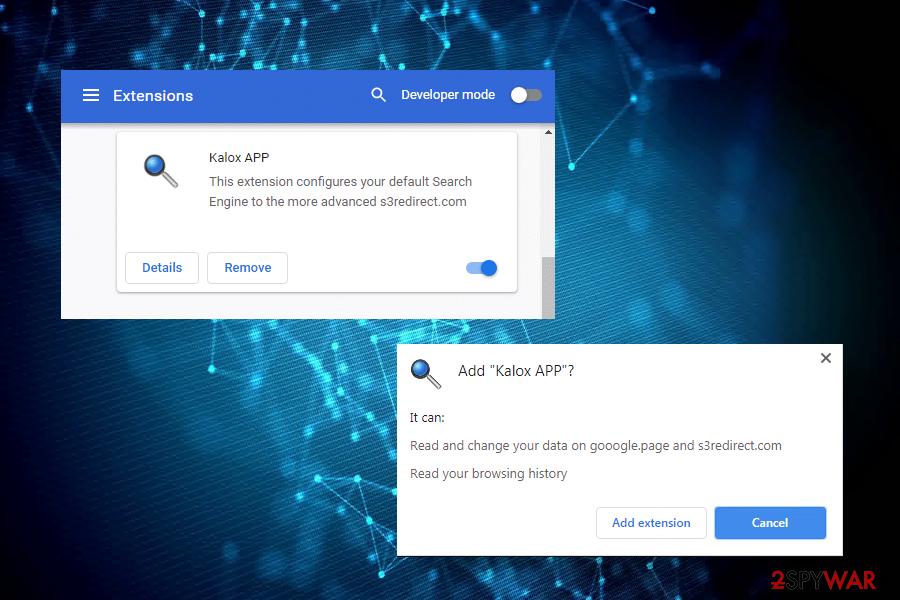This screenshot has width=900, height=600.
Task: Remove the Kalox APP extension
Action: point(247,268)
